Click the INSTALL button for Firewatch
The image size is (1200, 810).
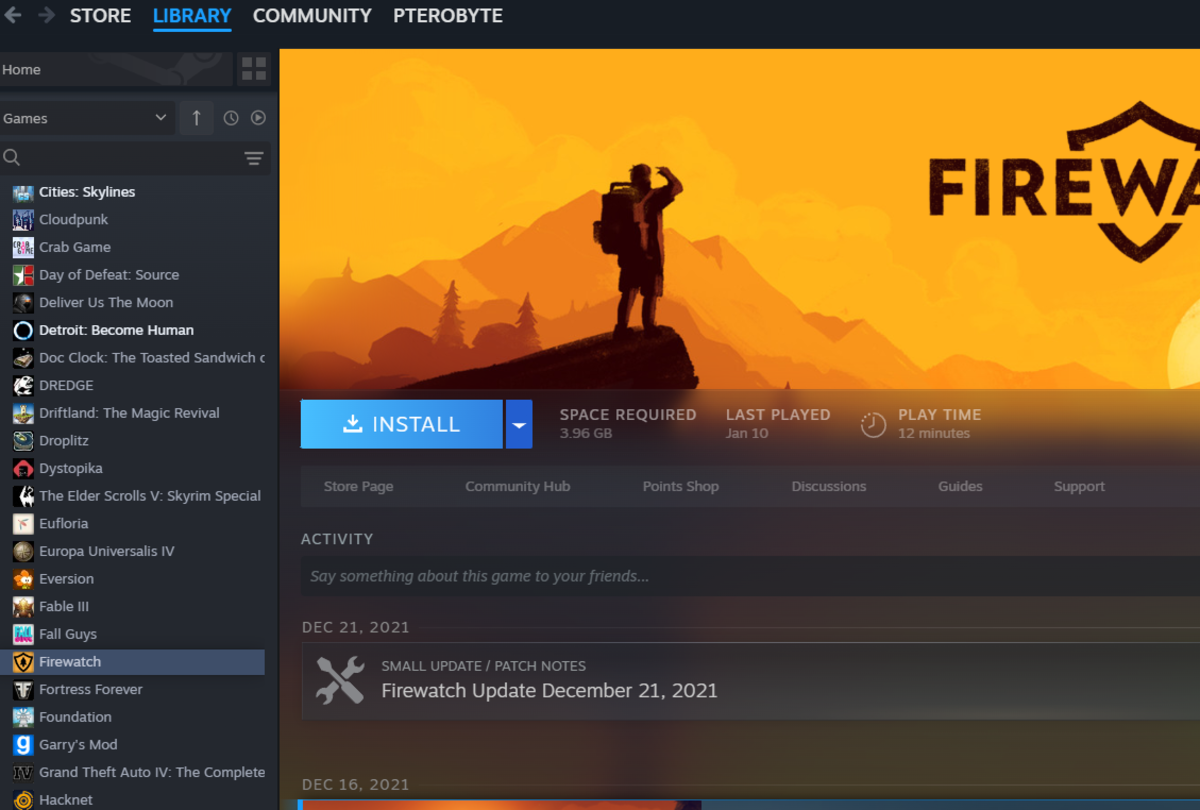400,424
